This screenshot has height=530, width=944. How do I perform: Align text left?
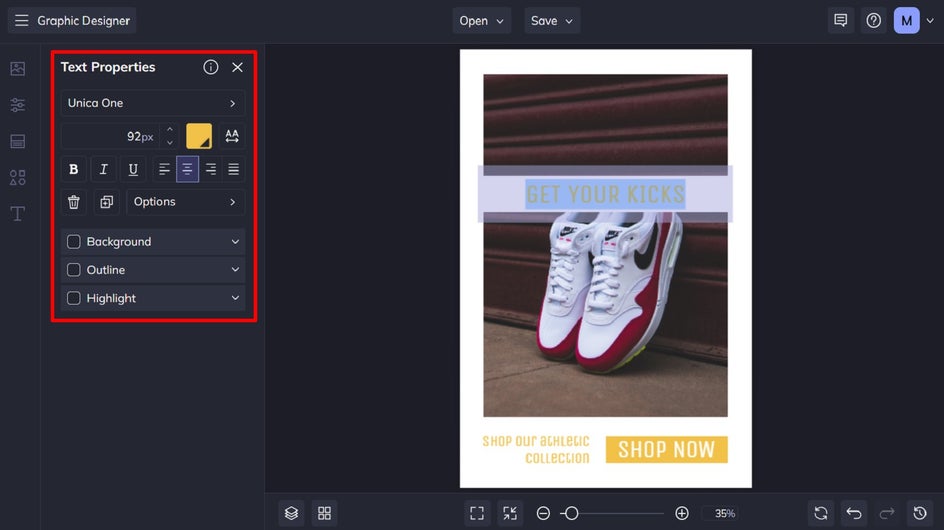(164, 169)
